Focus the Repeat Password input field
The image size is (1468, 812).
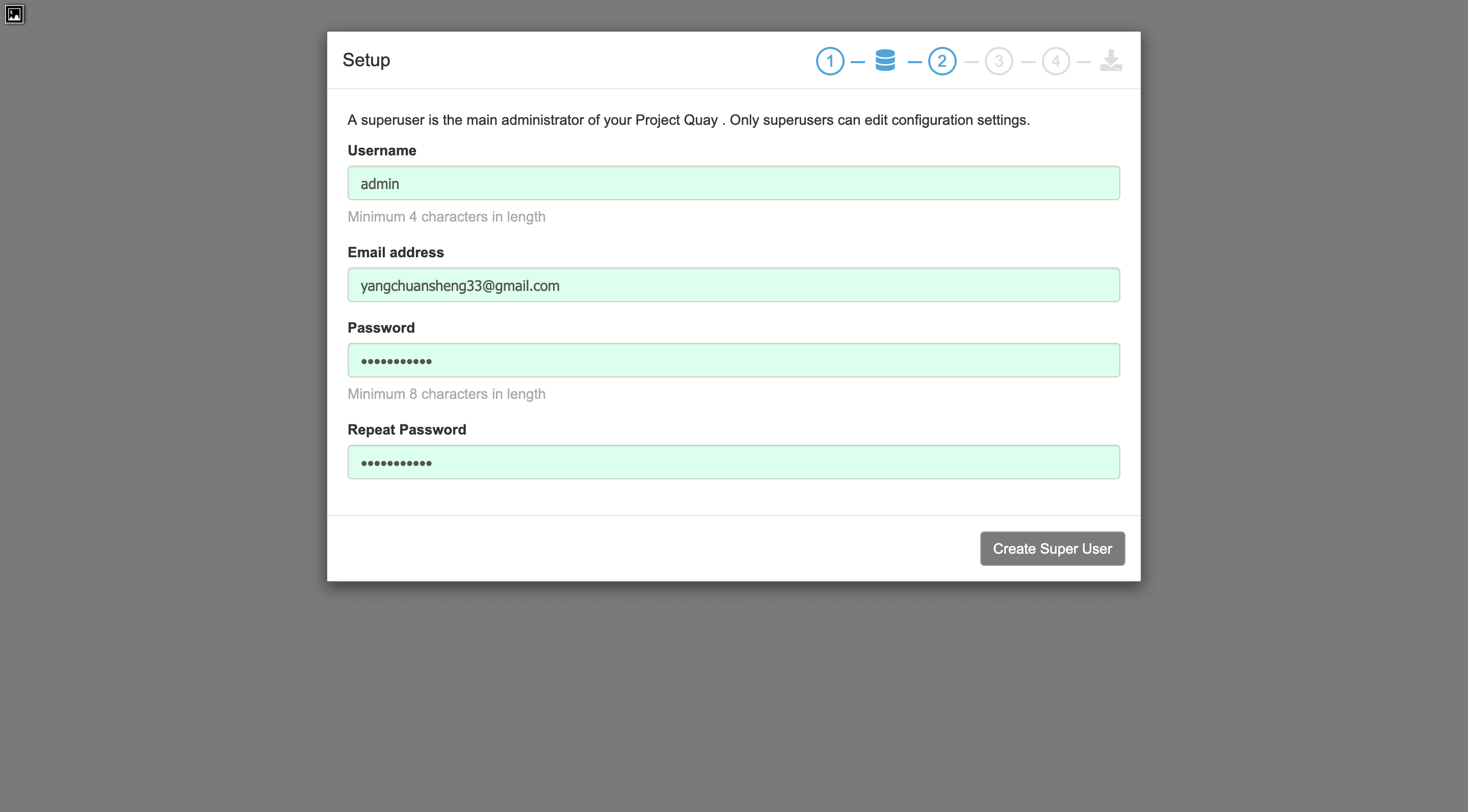(x=733, y=462)
